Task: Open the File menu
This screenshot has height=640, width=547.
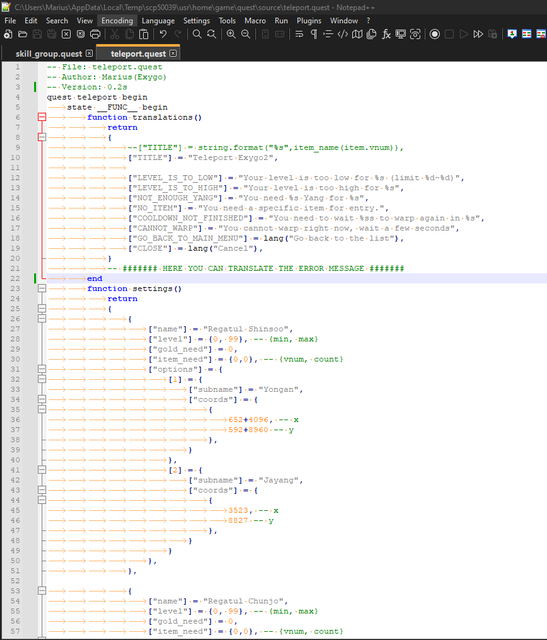Action: [x=10, y=20]
